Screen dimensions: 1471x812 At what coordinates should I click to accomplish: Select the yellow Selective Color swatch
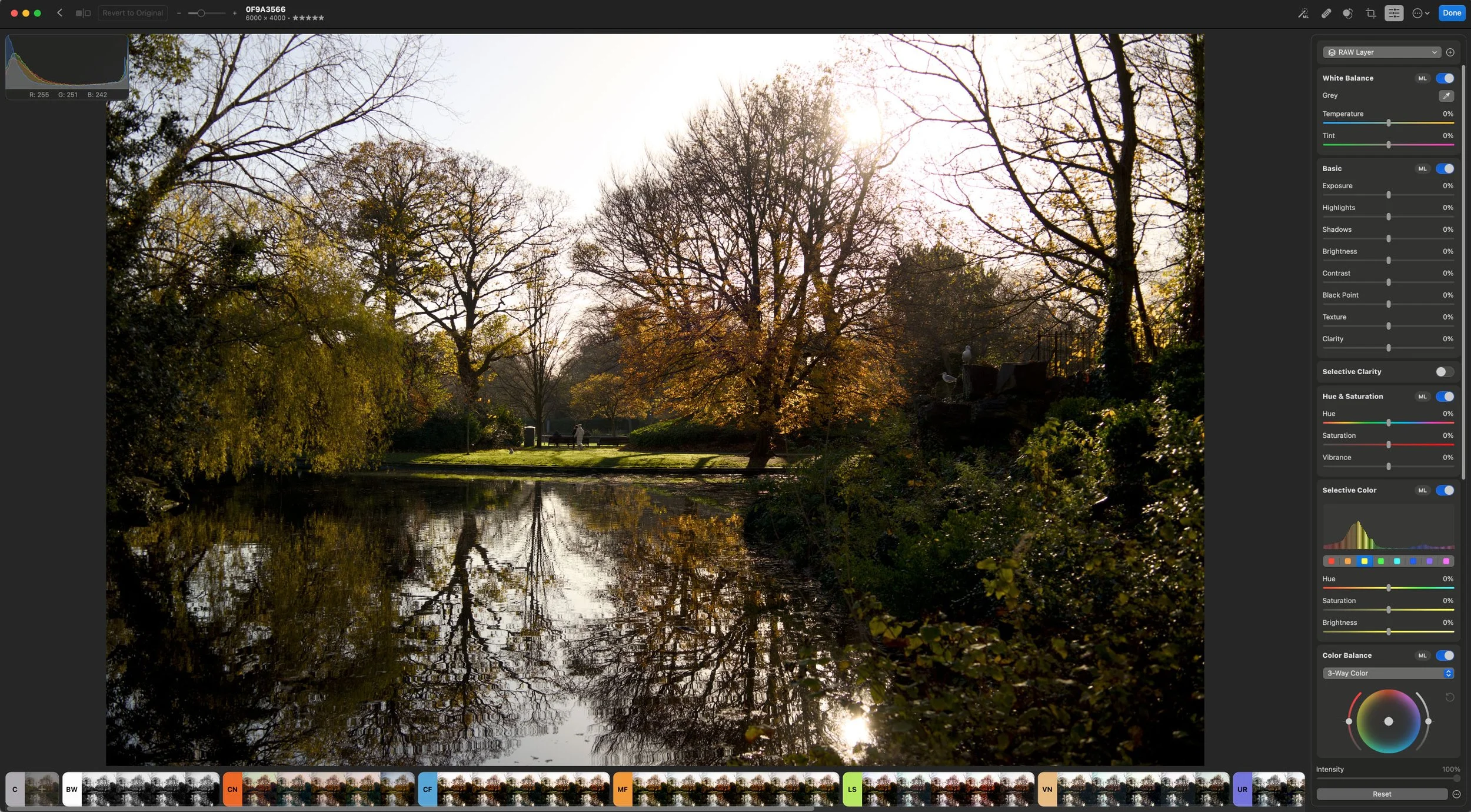(1364, 561)
